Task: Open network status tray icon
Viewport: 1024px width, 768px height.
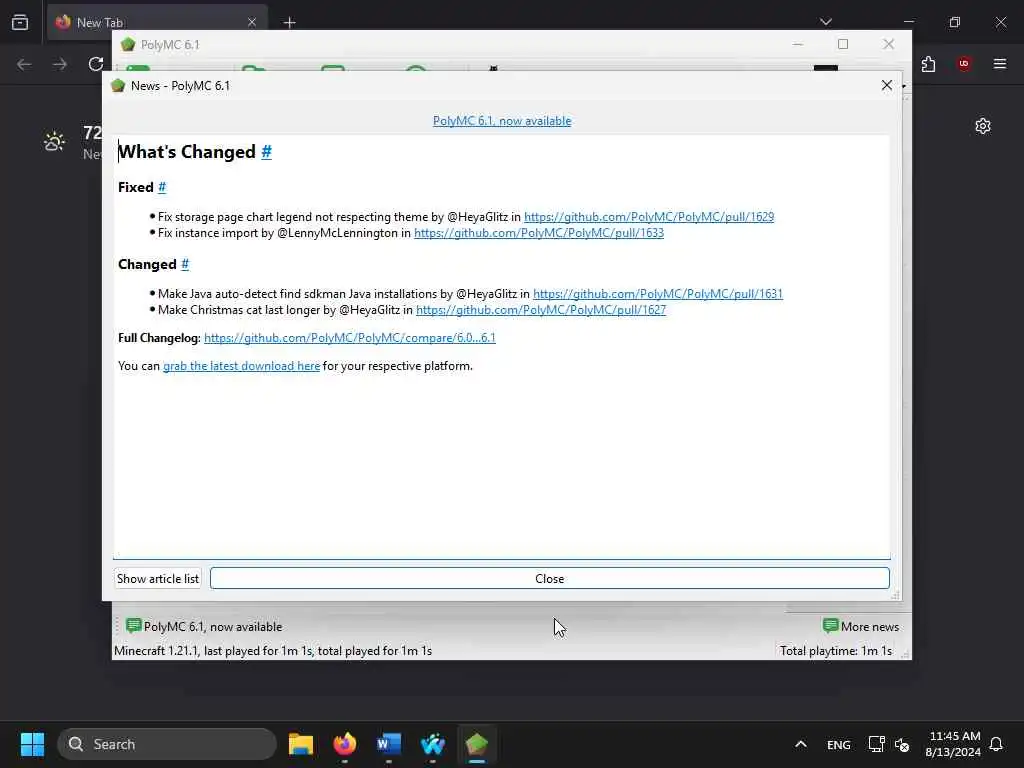Action: 876,744
